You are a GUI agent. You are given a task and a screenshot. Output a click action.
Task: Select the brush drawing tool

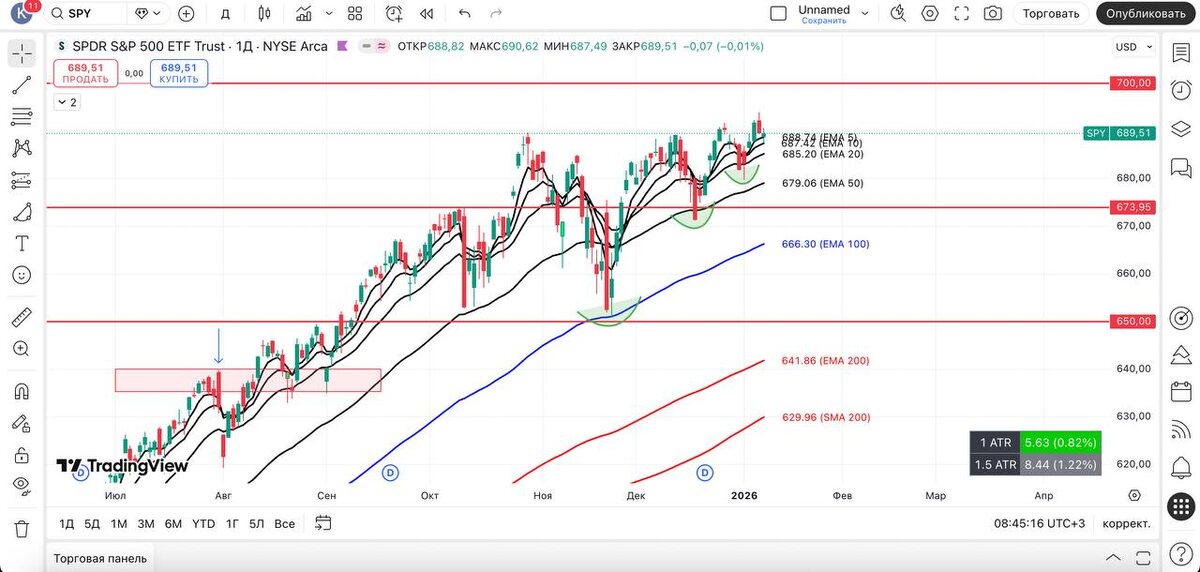coord(21,212)
